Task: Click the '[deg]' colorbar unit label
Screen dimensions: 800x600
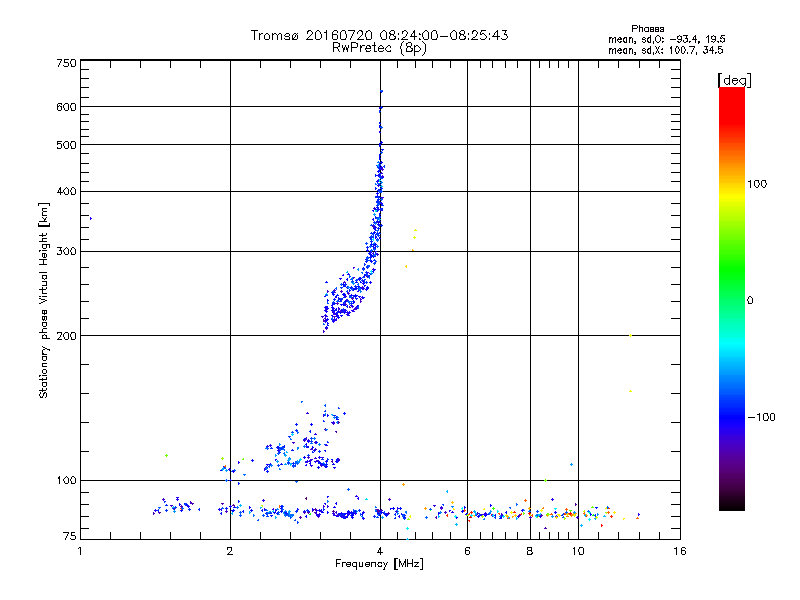Action: 734,80
